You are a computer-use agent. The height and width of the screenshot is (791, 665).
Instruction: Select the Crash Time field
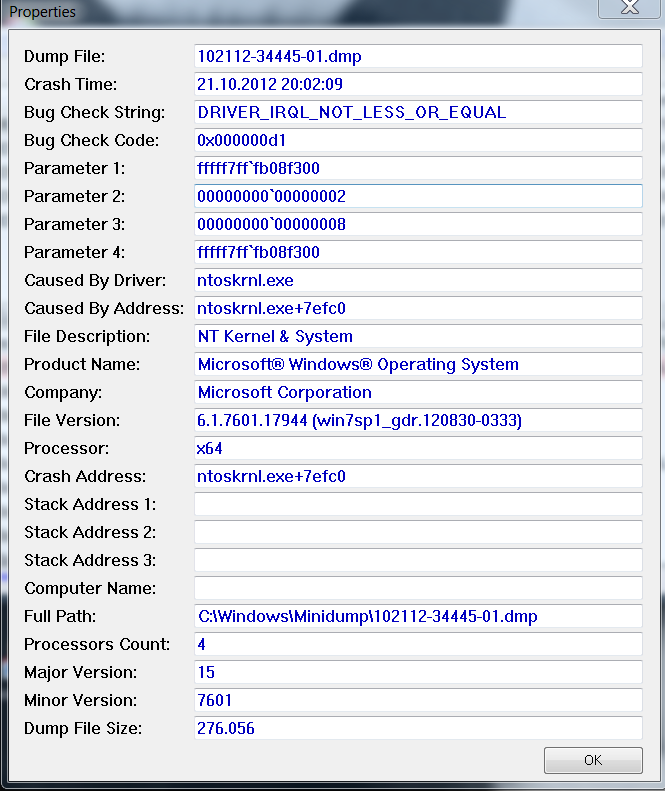click(x=418, y=84)
